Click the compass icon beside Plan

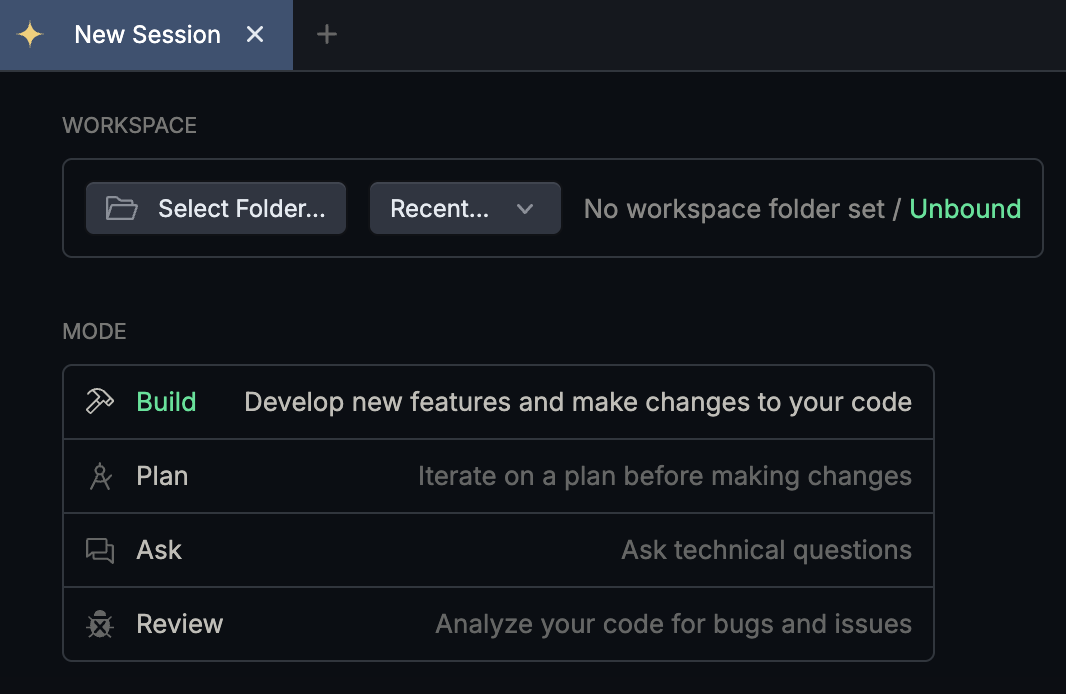[100, 476]
